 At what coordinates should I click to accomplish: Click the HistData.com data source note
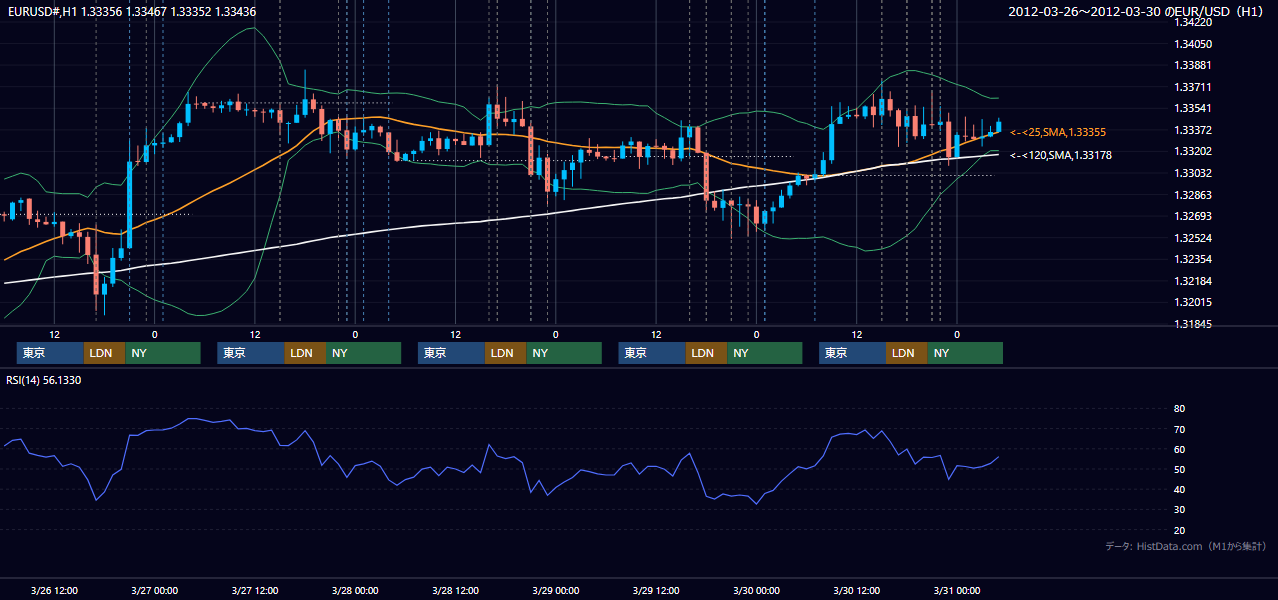(1186, 546)
